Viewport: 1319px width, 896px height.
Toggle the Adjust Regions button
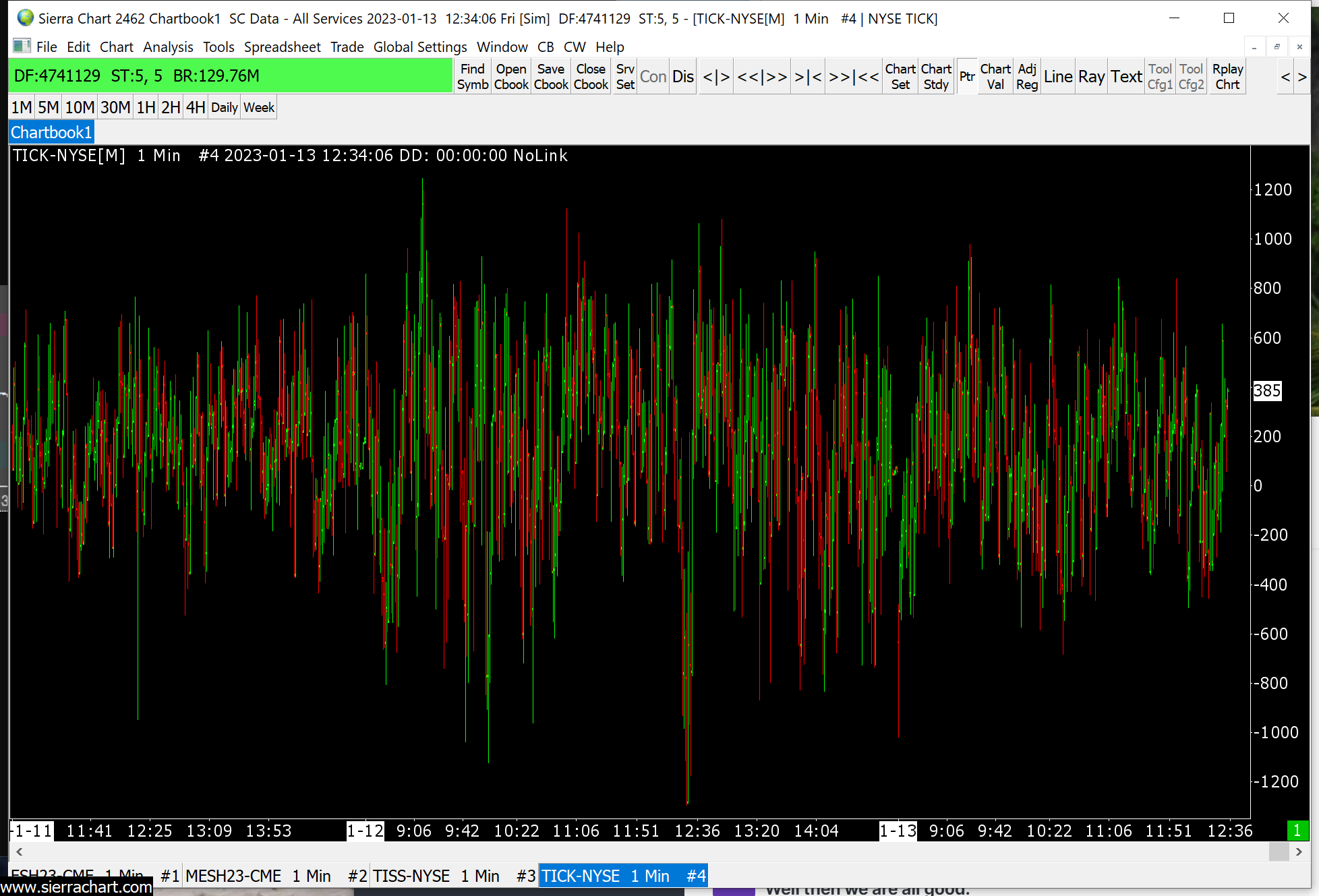point(1026,76)
